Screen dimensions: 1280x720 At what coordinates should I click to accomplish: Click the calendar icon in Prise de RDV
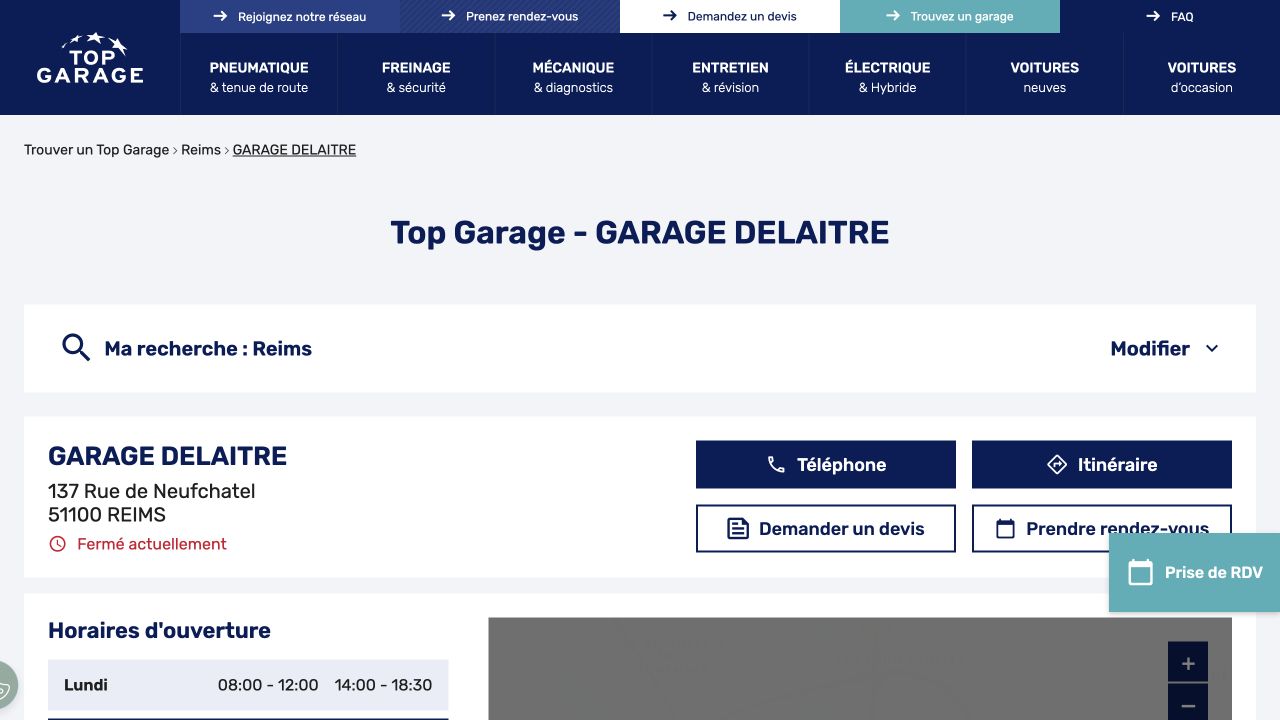[x=1141, y=572]
